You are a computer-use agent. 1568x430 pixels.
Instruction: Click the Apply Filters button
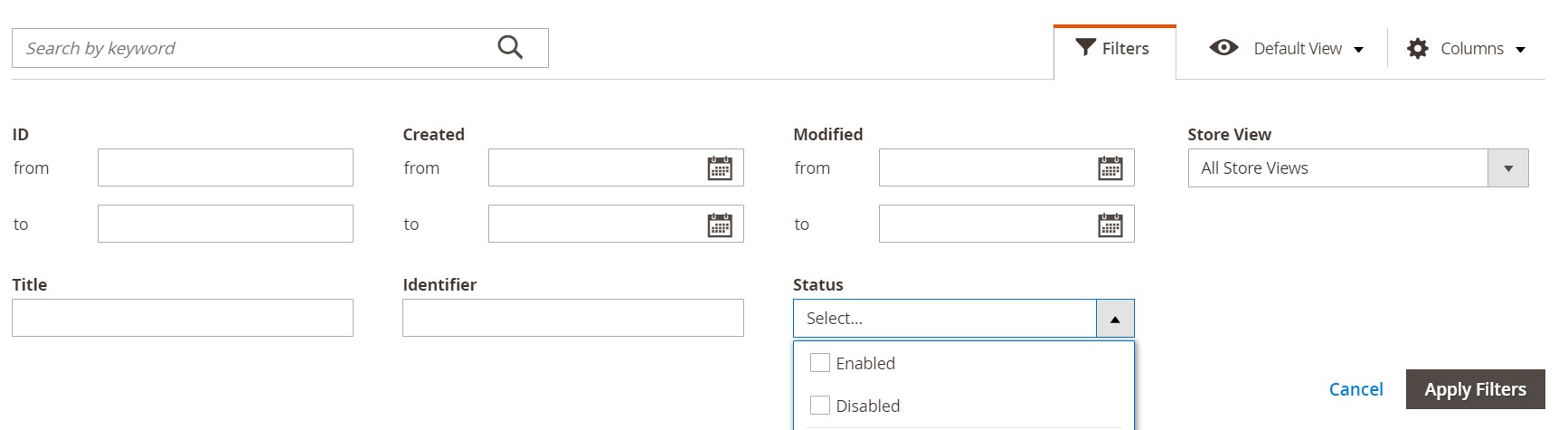[1475, 389]
